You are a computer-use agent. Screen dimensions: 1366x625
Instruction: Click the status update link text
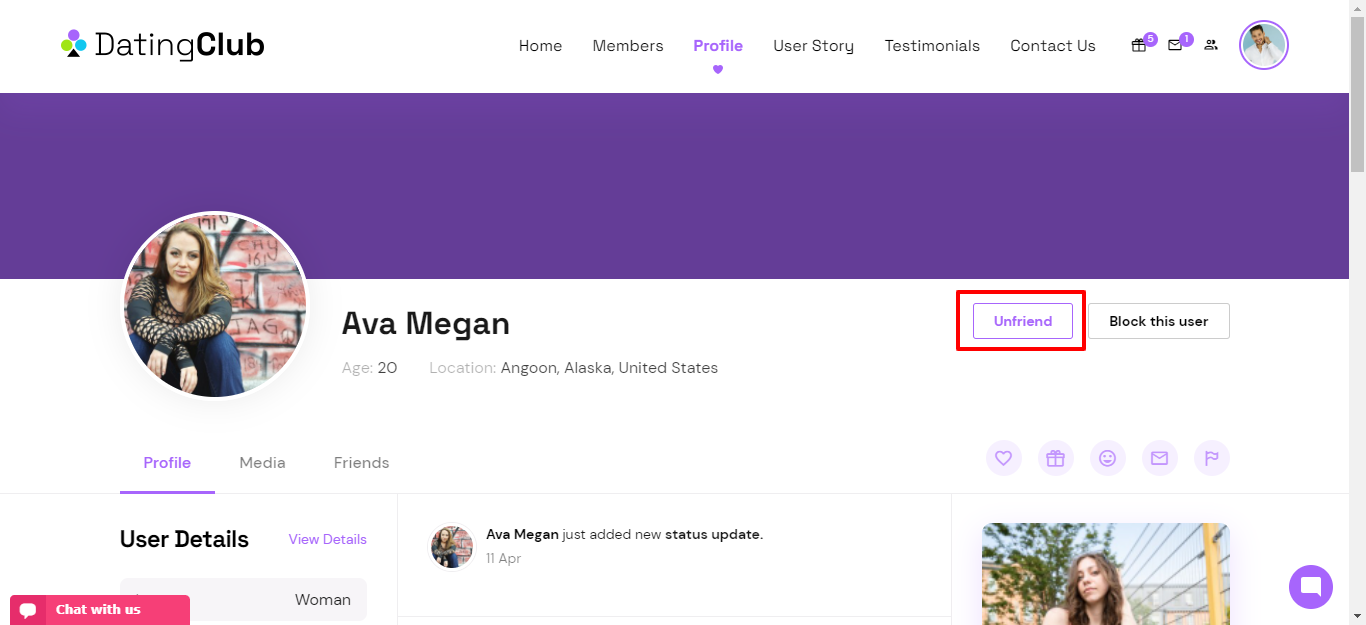(x=712, y=534)
